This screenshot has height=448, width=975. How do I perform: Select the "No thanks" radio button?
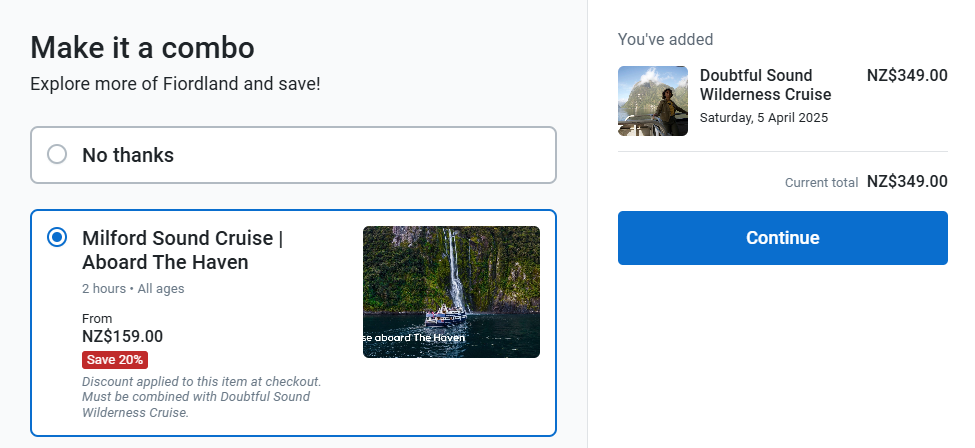pyautogui.click(x=57, y=155)
